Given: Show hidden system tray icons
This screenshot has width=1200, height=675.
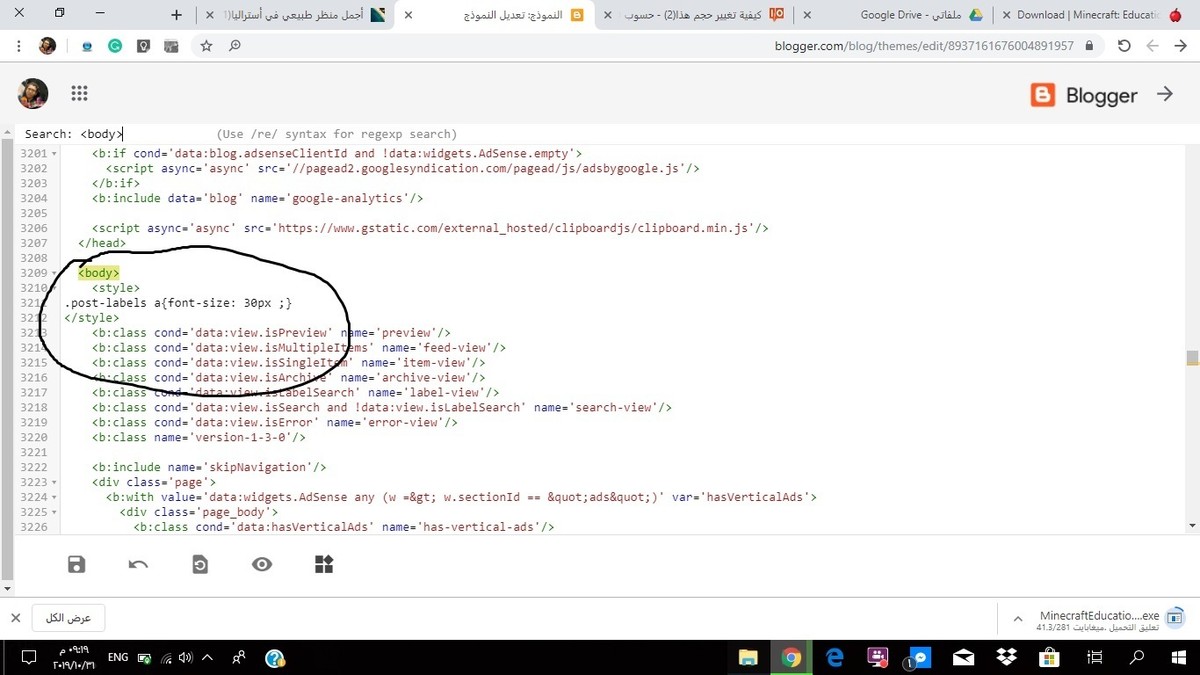Looking at the screenshot, I should pyautogui.click(x=208, y=657).
